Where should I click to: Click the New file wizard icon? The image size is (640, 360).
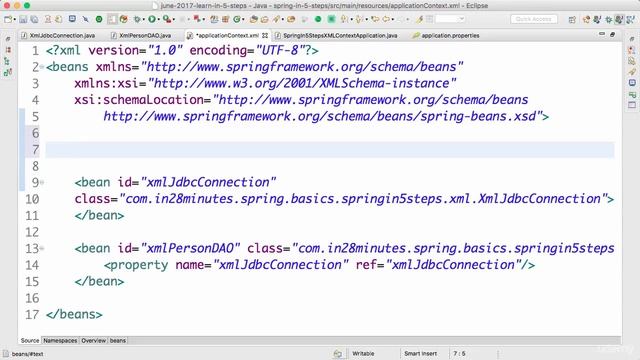[8, 19]
